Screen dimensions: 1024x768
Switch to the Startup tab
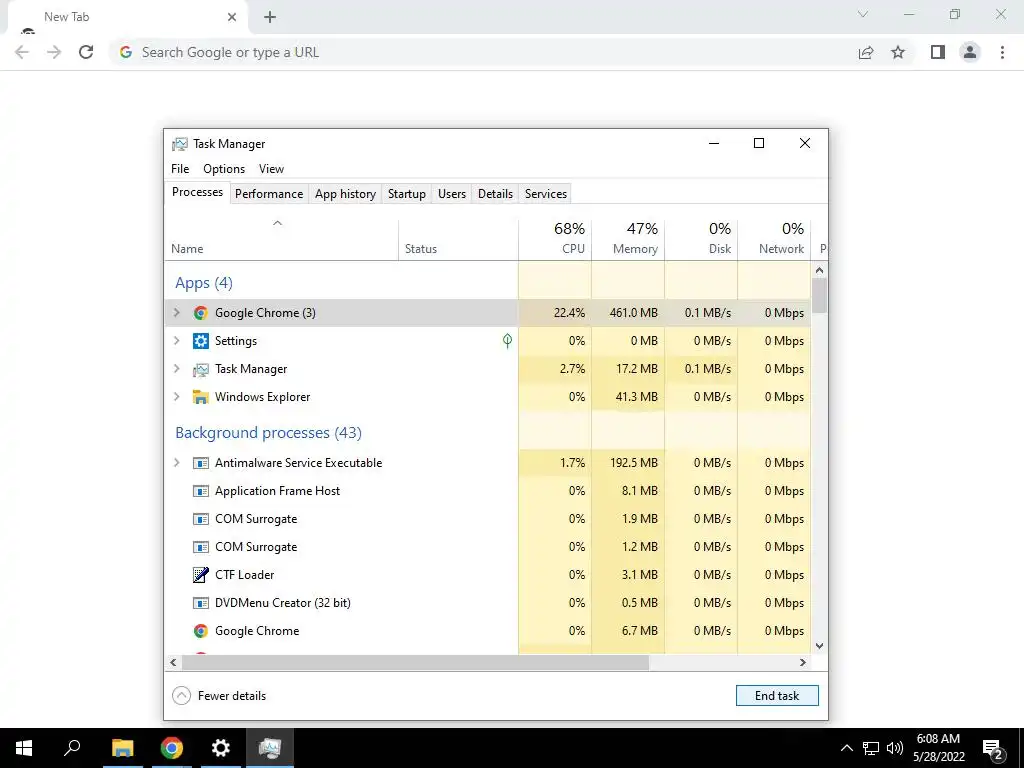tap(406, 194)
